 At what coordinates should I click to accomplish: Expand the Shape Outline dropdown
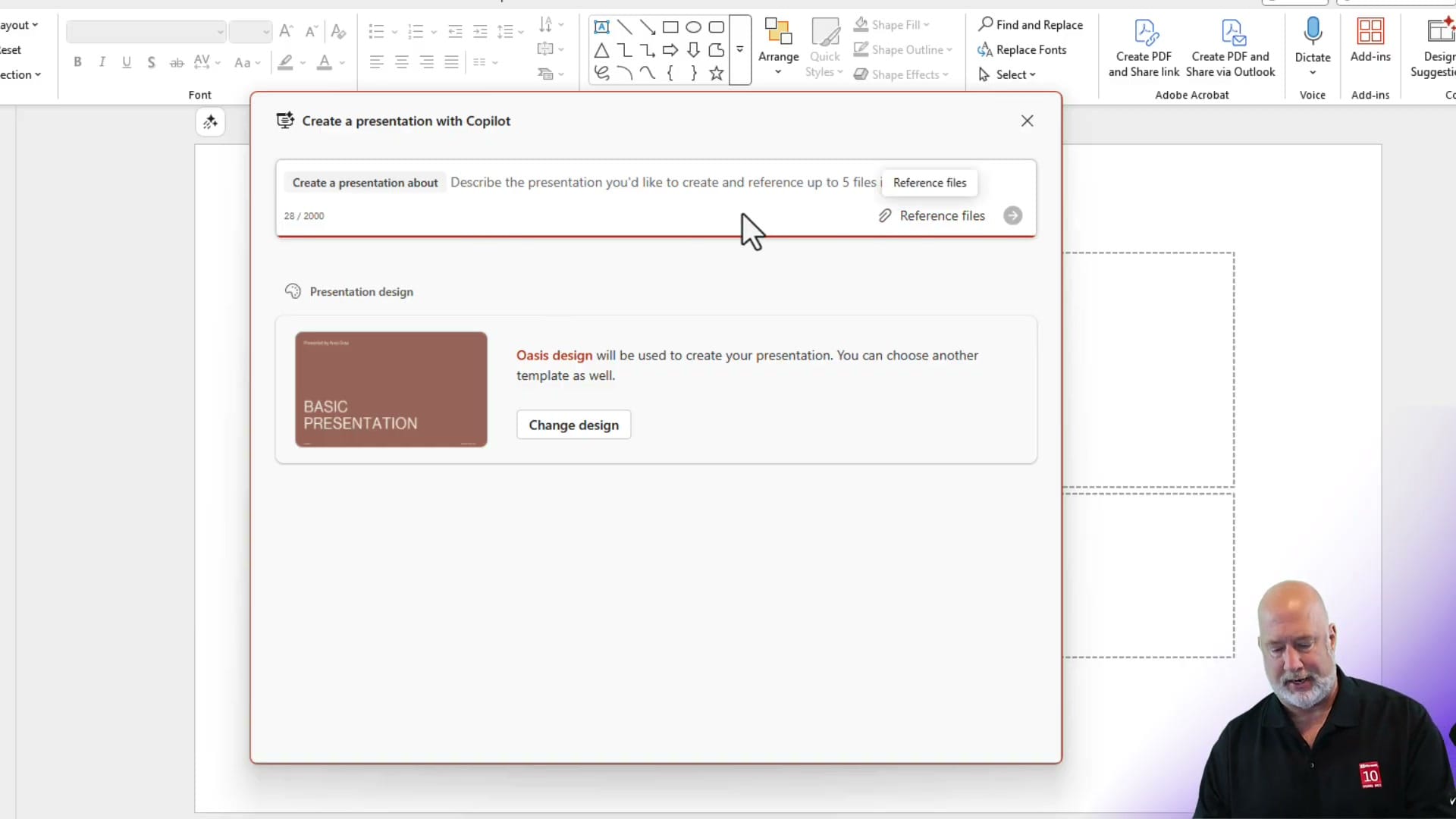[949, 49]
